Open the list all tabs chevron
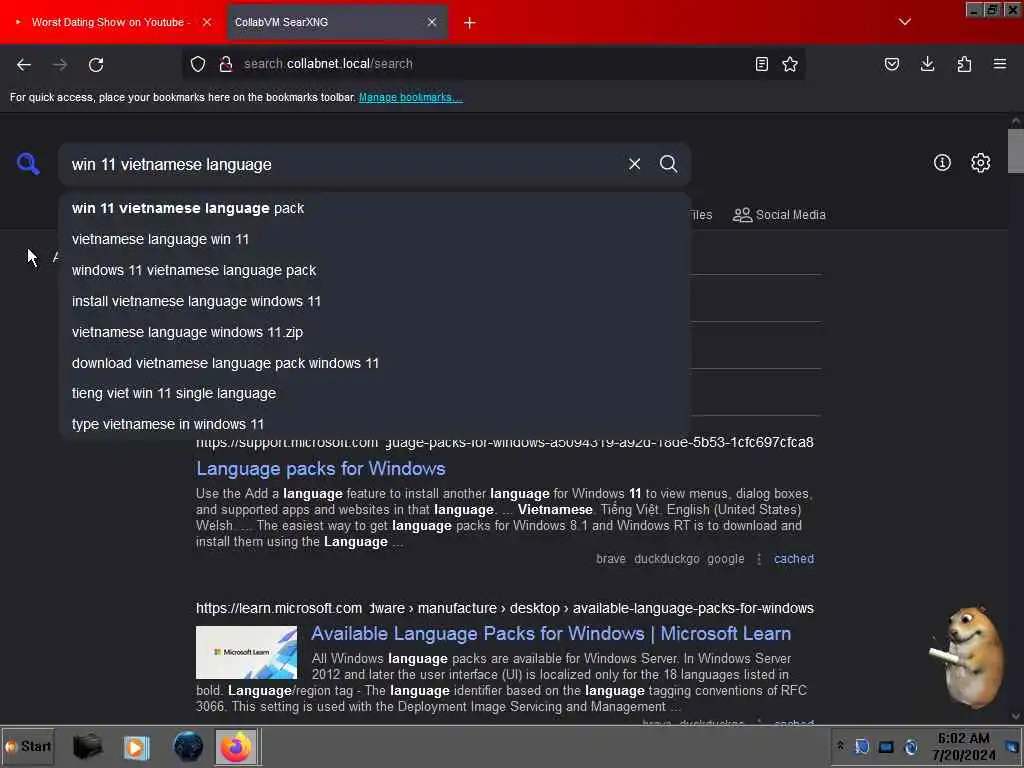Screen dimensions: 1024x768 (x=904, y=22)
